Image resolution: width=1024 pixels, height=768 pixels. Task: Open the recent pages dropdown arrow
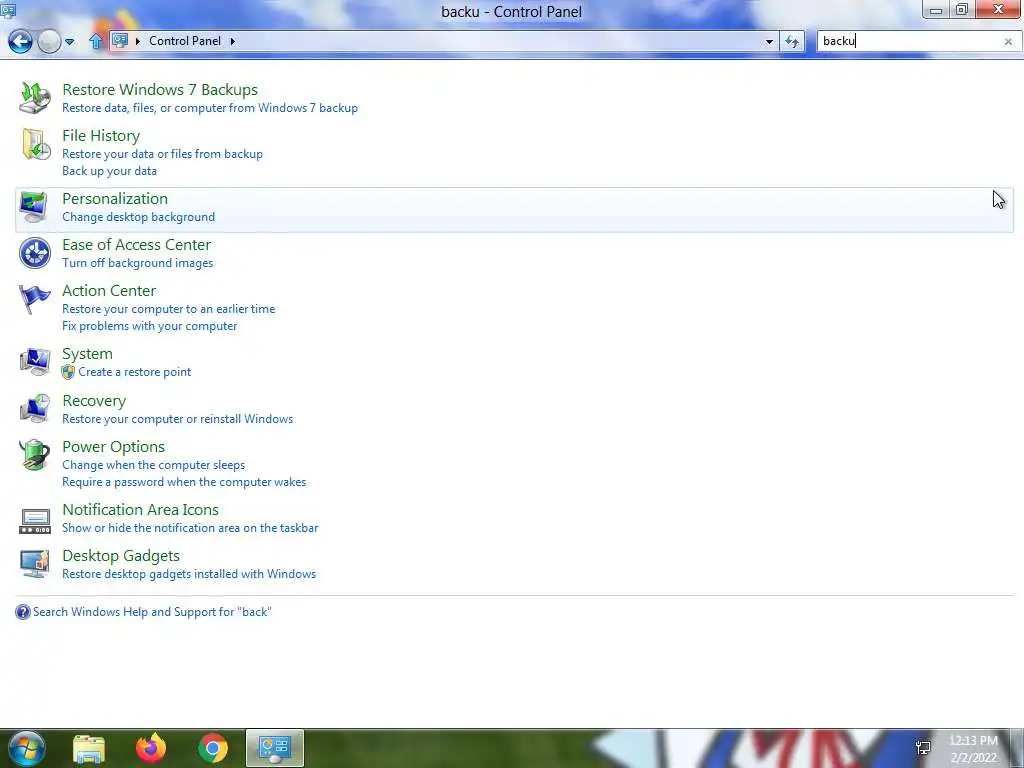tap(70, 42)
